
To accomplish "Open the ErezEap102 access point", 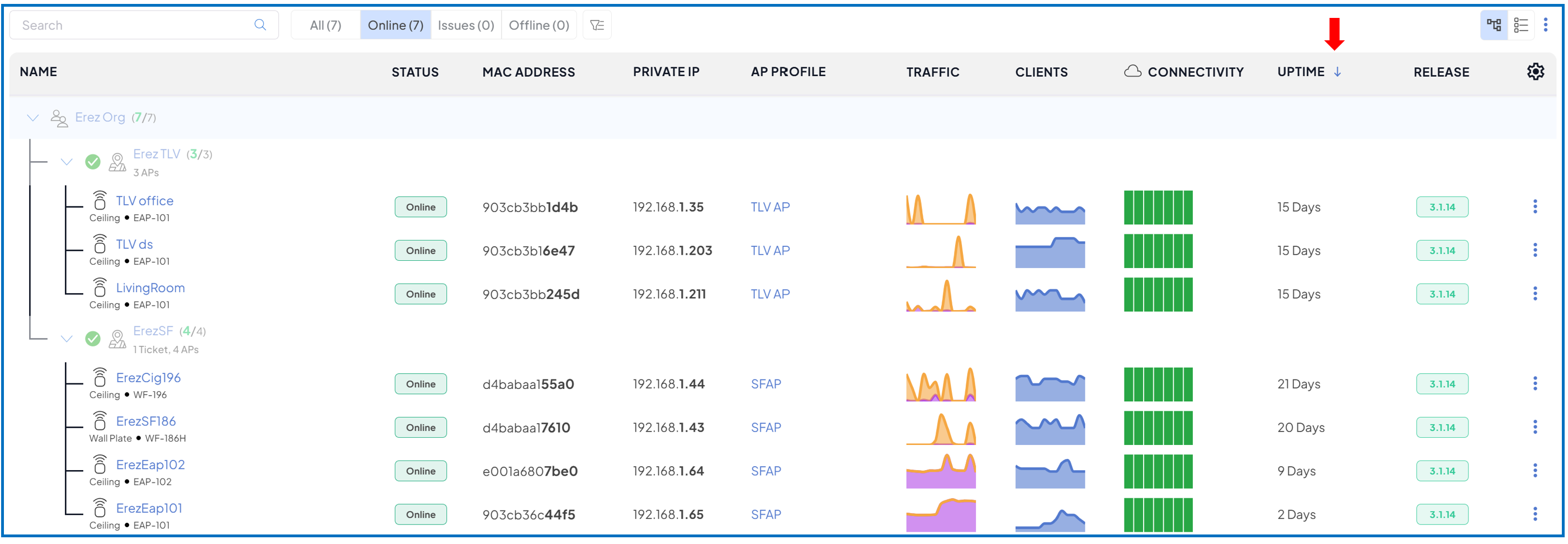I will click(150, 465).
